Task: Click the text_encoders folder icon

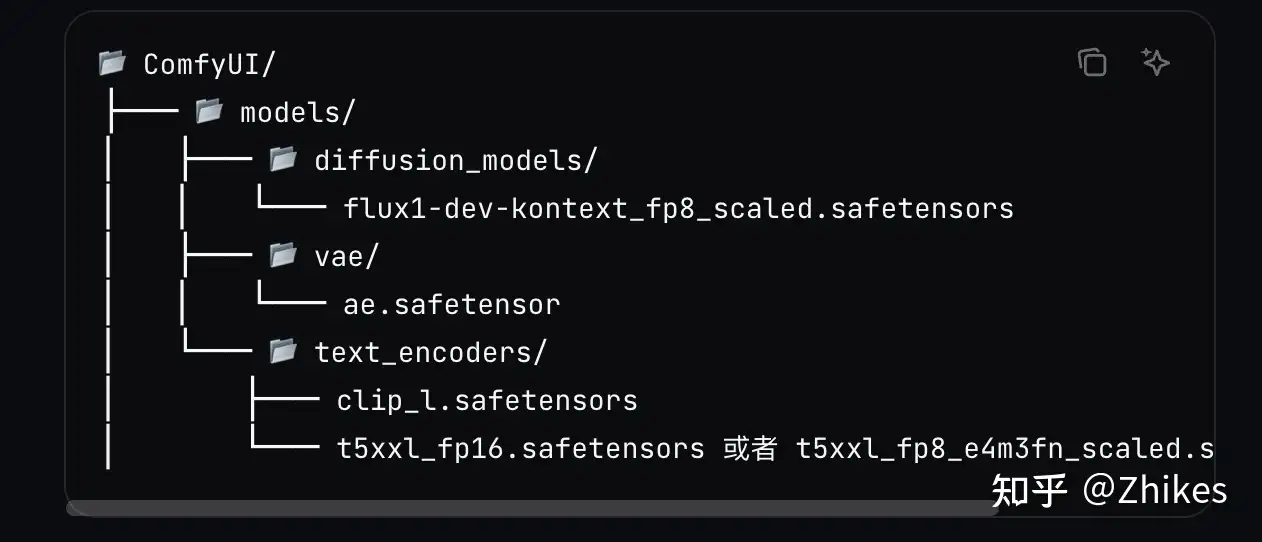Action: pos(283,351)
